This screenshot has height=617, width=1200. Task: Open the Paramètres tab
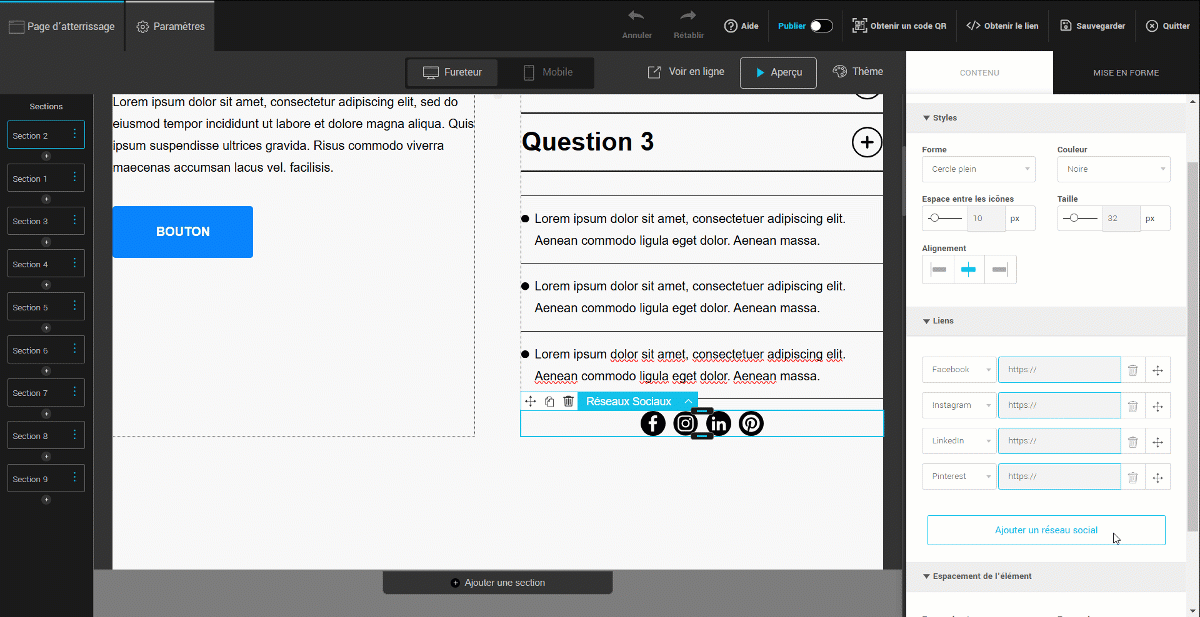pos(170,26)
